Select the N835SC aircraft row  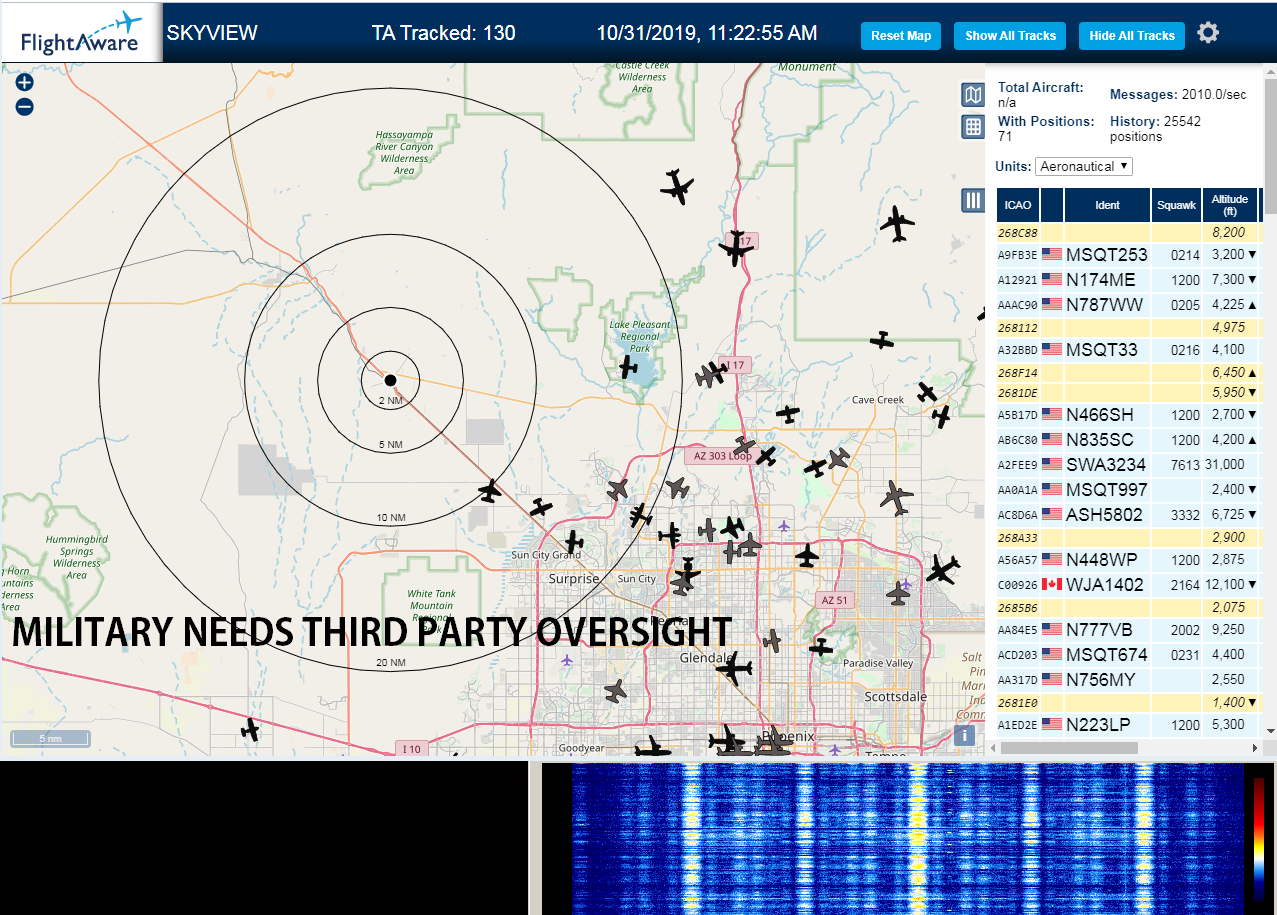click(1128, 439)
